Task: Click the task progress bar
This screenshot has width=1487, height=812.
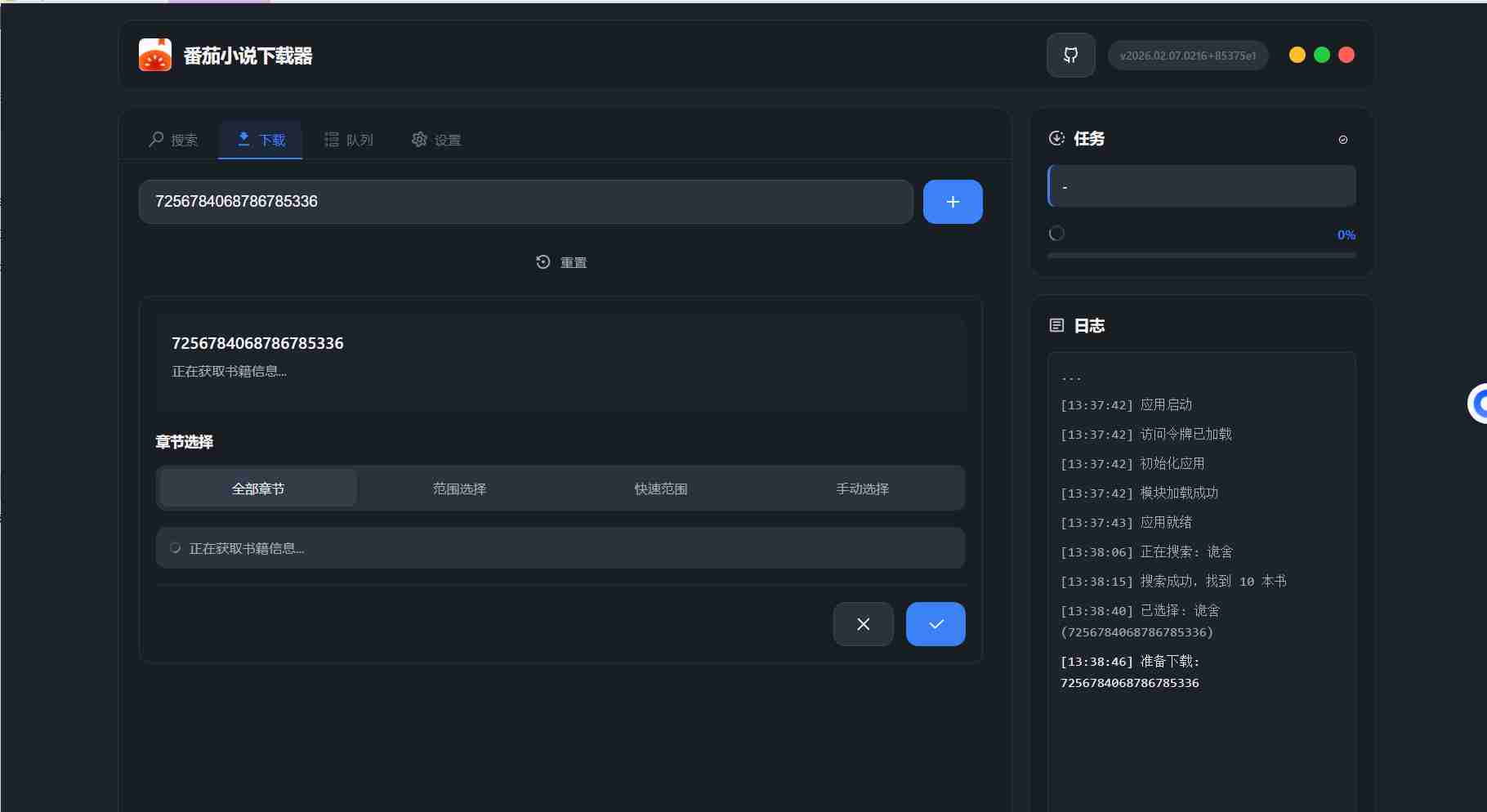Action: [x=1201, y=256]
